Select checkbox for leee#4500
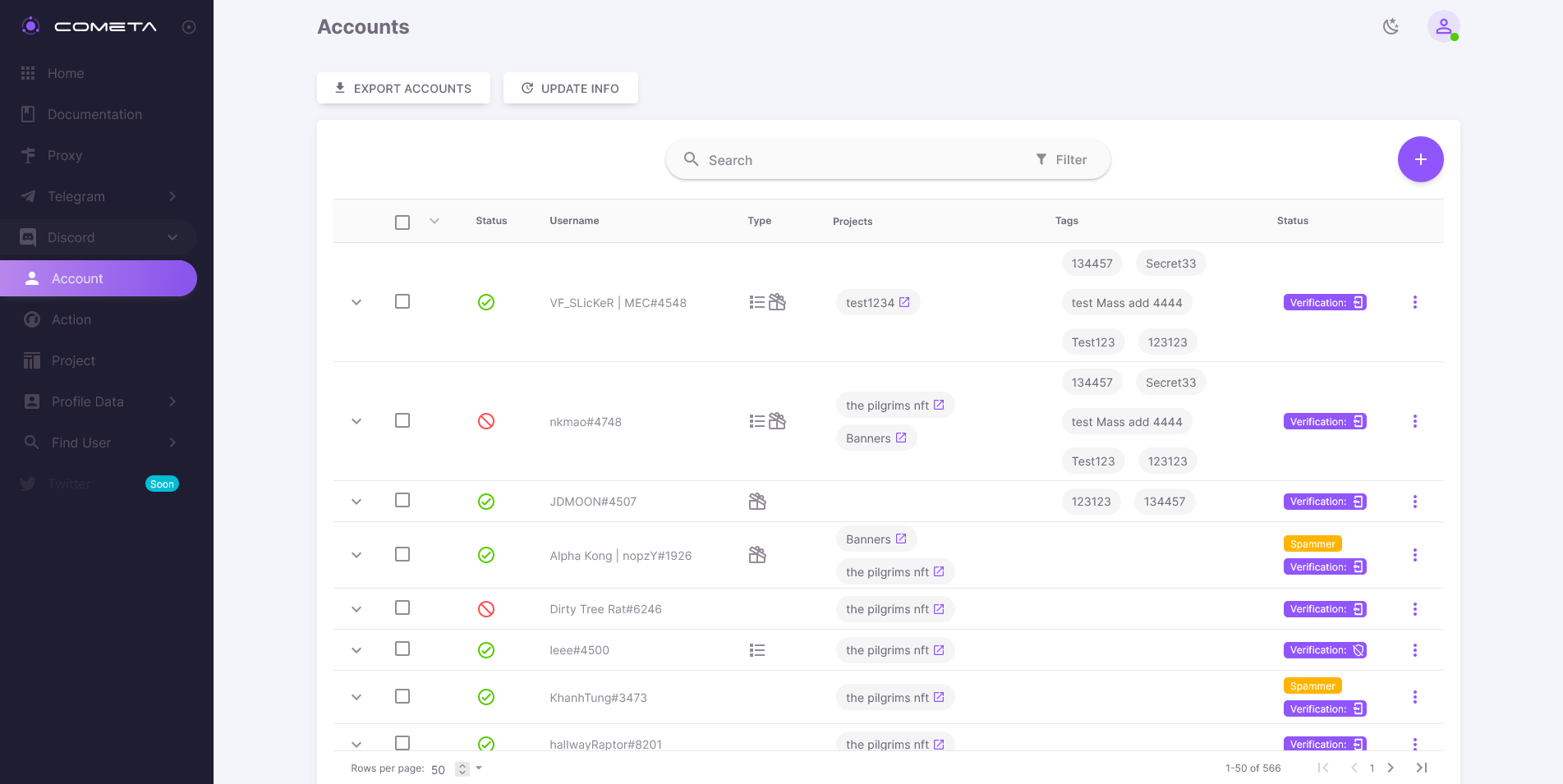This screenshot has width=1563, height=784. (x=402, y=649)
